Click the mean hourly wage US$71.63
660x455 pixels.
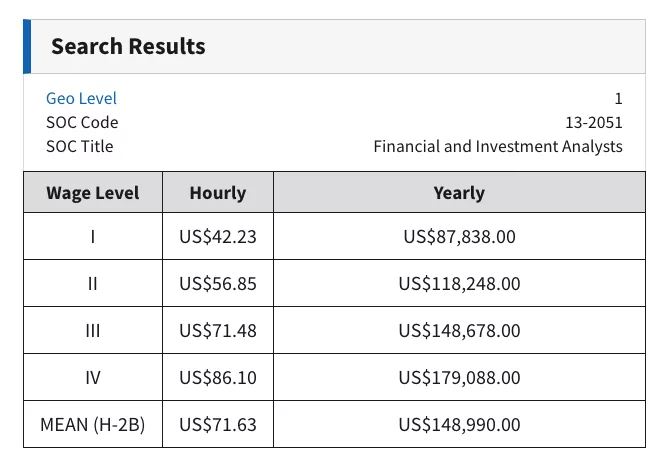218,425
